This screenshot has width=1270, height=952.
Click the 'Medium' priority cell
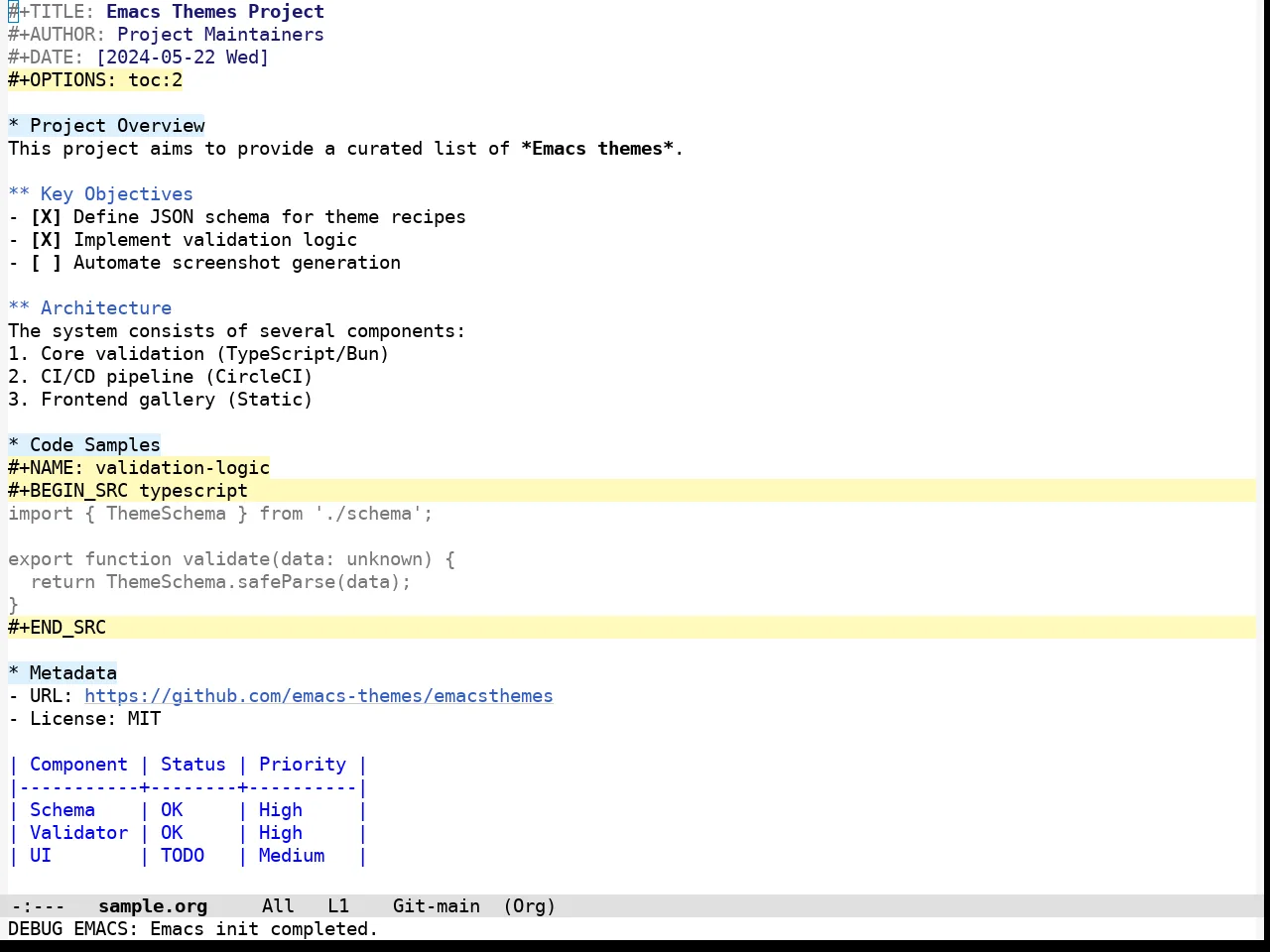(292, 856)
